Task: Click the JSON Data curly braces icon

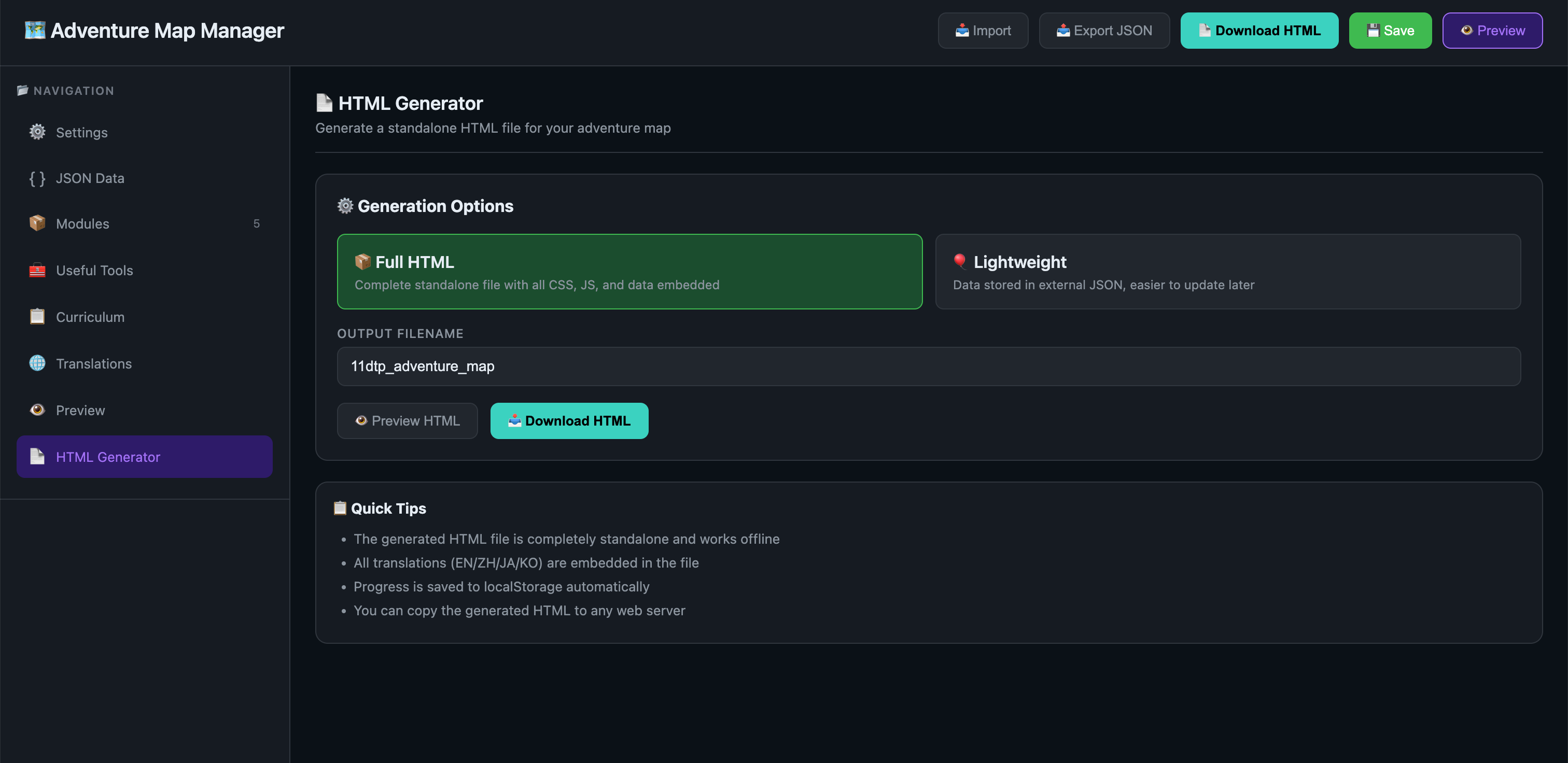Action: click(37, 178)
